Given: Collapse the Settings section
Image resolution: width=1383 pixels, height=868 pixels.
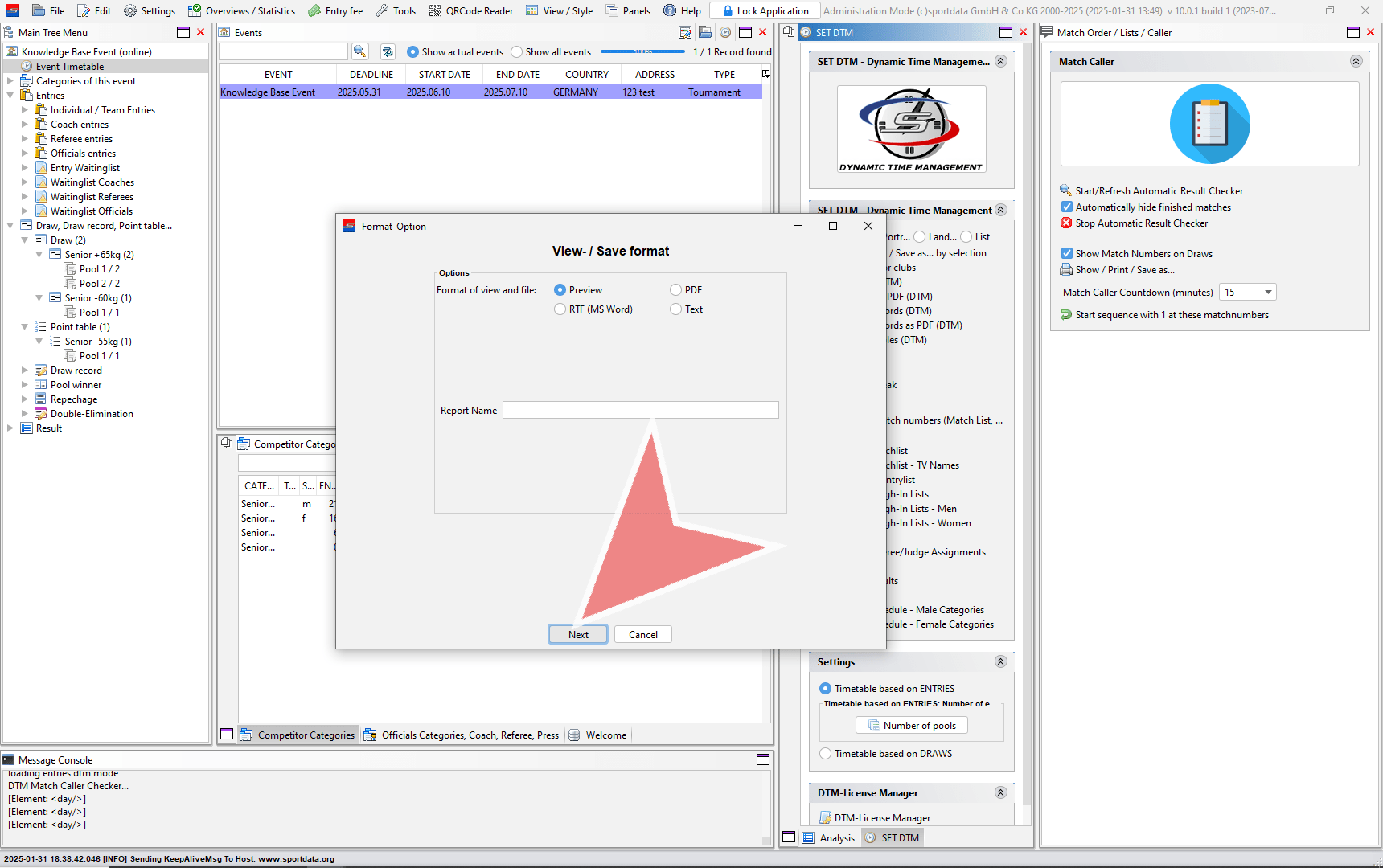Looking at the screenshot, I should (x=1000, y=662).
